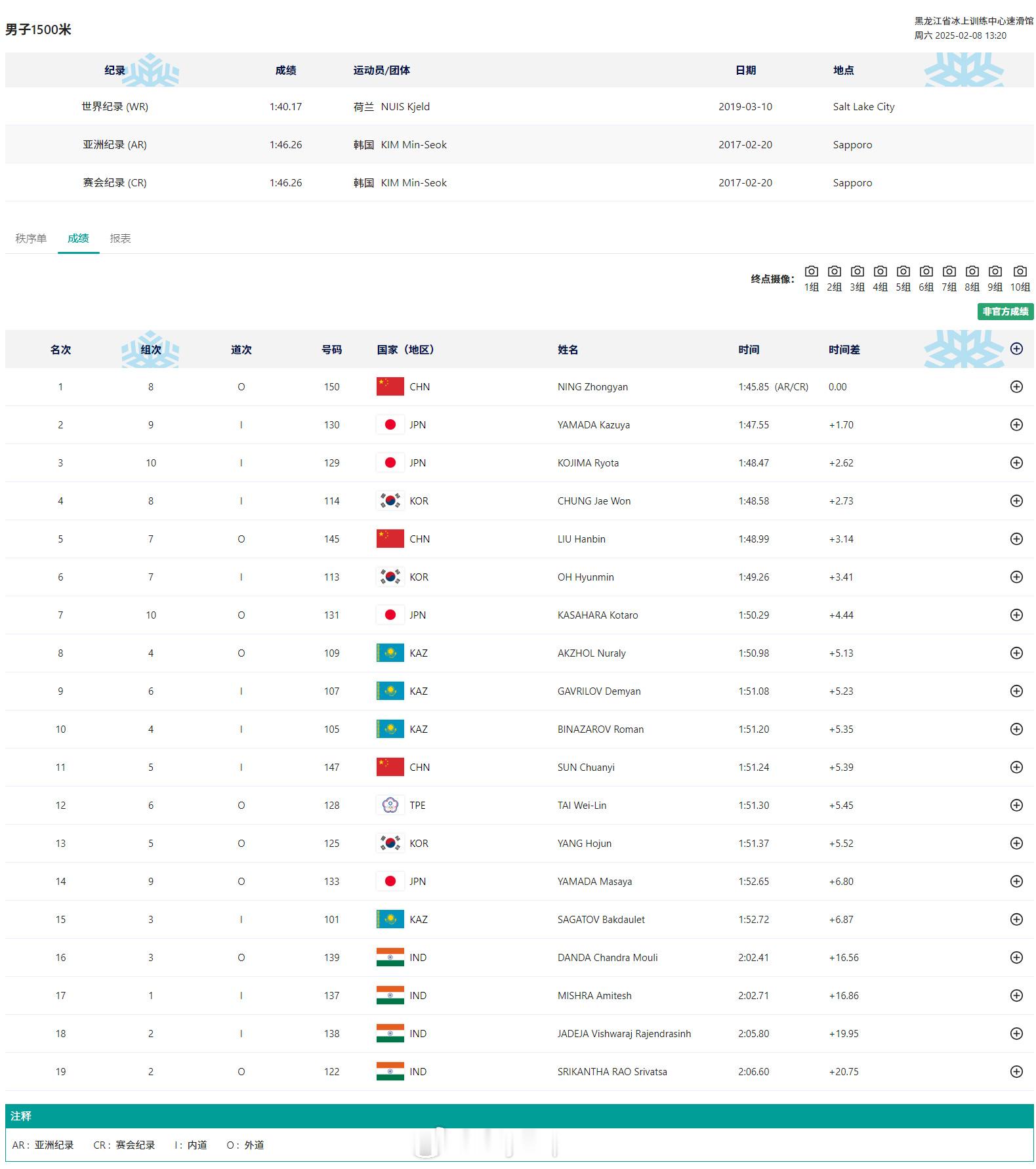Expand details for SUN Chuanyi row

(1016, 768)
